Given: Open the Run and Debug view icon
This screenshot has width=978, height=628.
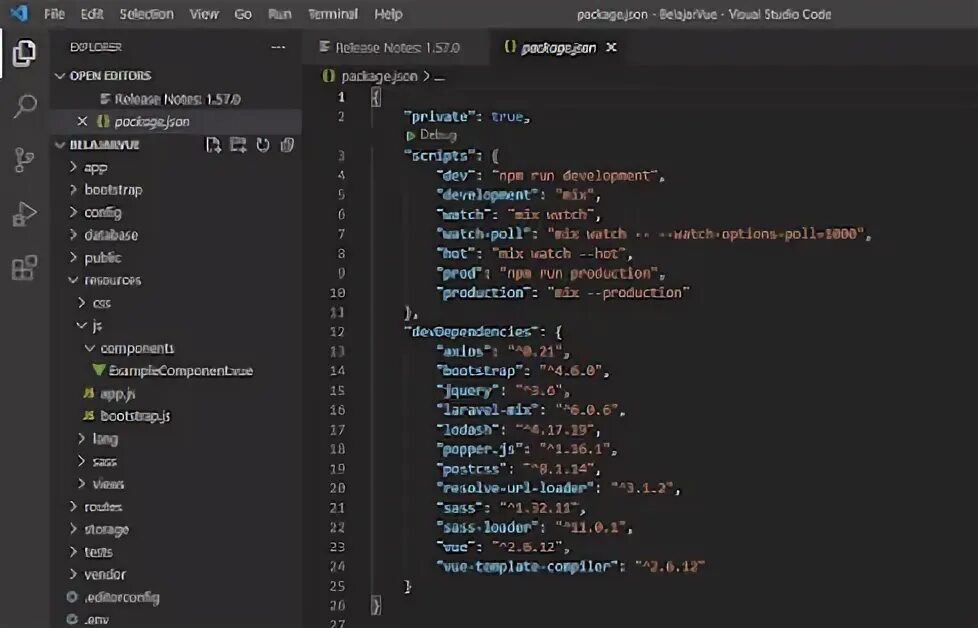Looking at the screenshot, I should pos(24,214).
